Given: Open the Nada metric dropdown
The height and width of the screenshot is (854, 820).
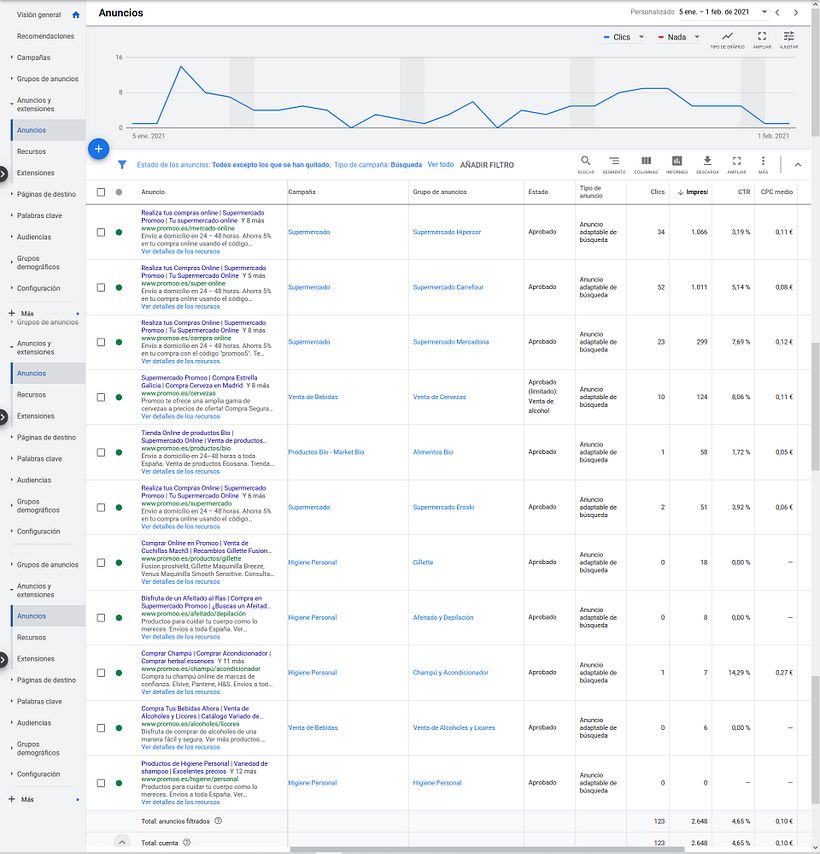Looking at the screenshot, I should coord(678,37).
